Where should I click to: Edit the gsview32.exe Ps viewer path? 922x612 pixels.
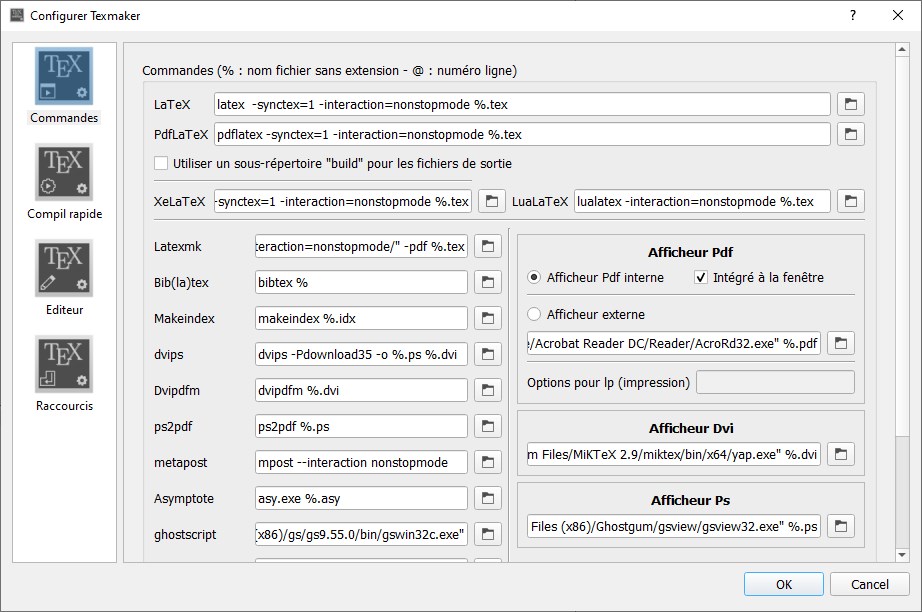click(x=674, y=526)
